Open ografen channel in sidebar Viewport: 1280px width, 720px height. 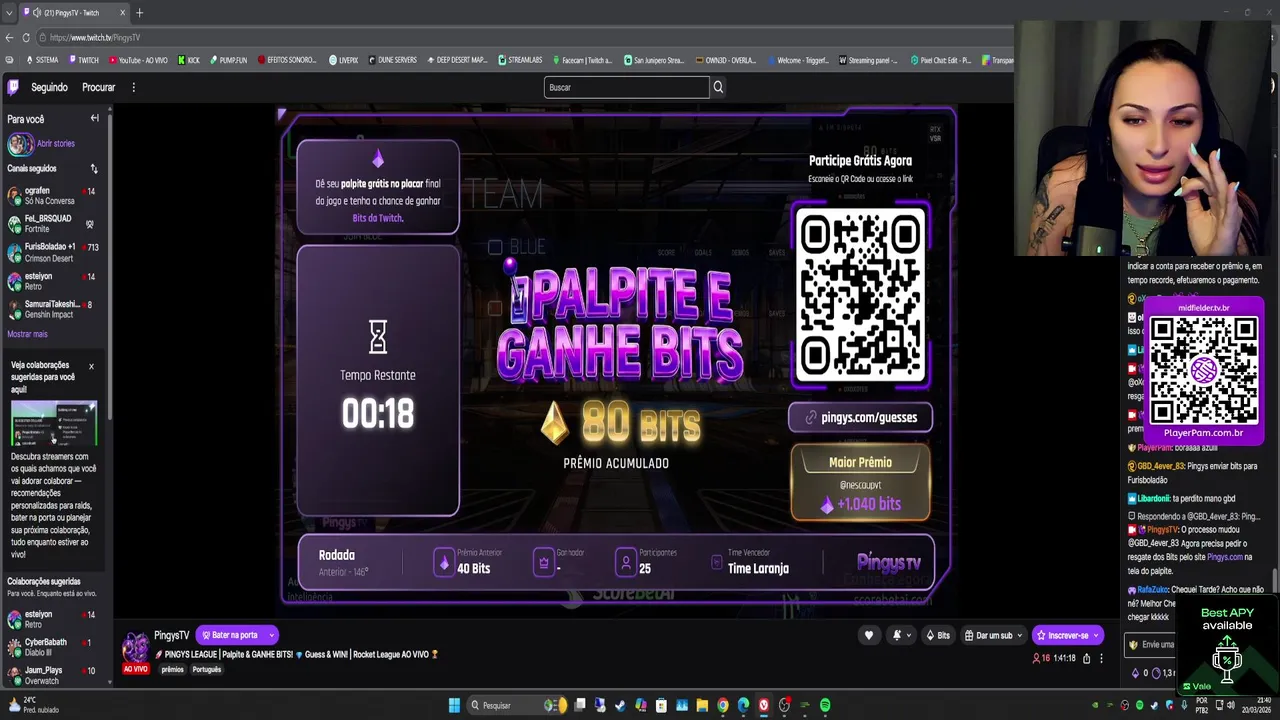(x=53, y=195)
